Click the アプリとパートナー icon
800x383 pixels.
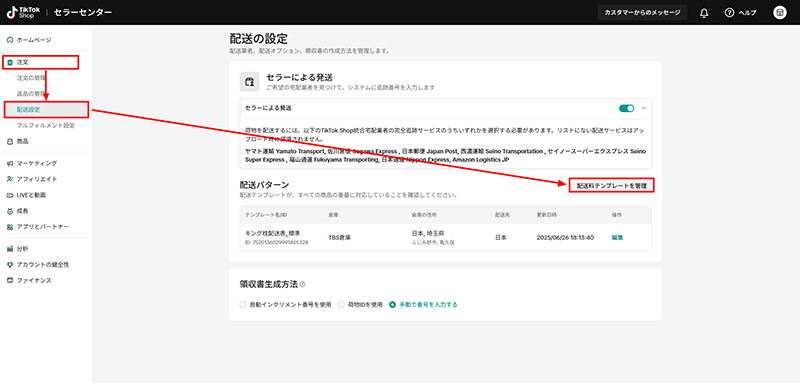tap(10, 226)
